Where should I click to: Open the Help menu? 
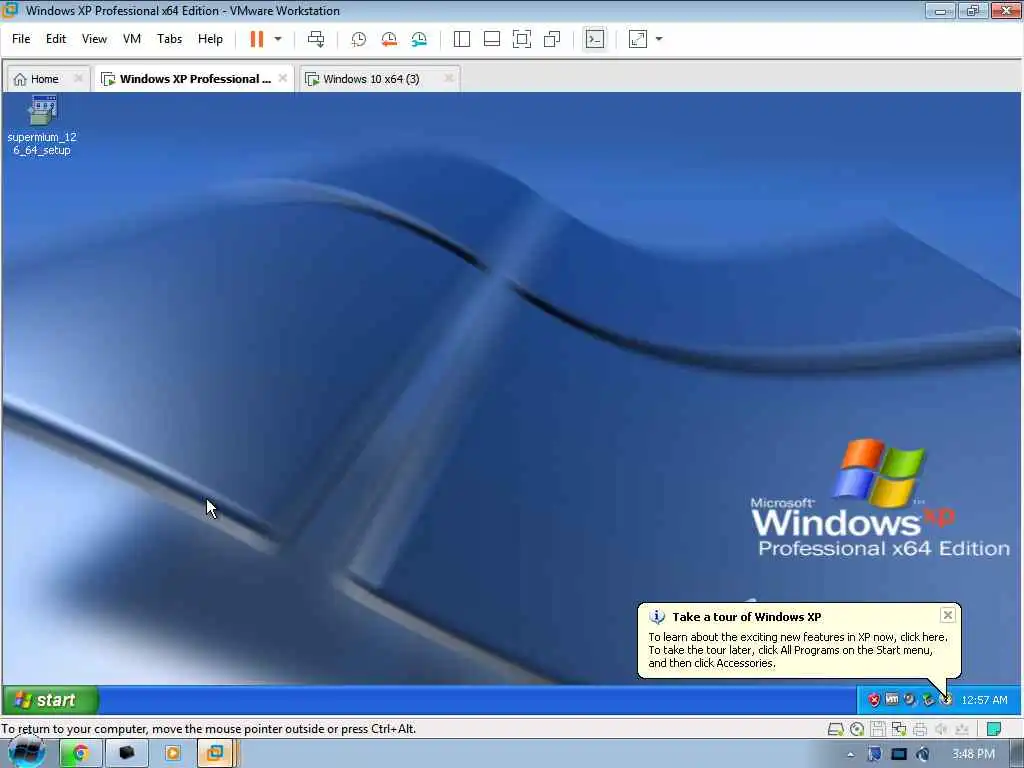210,39
